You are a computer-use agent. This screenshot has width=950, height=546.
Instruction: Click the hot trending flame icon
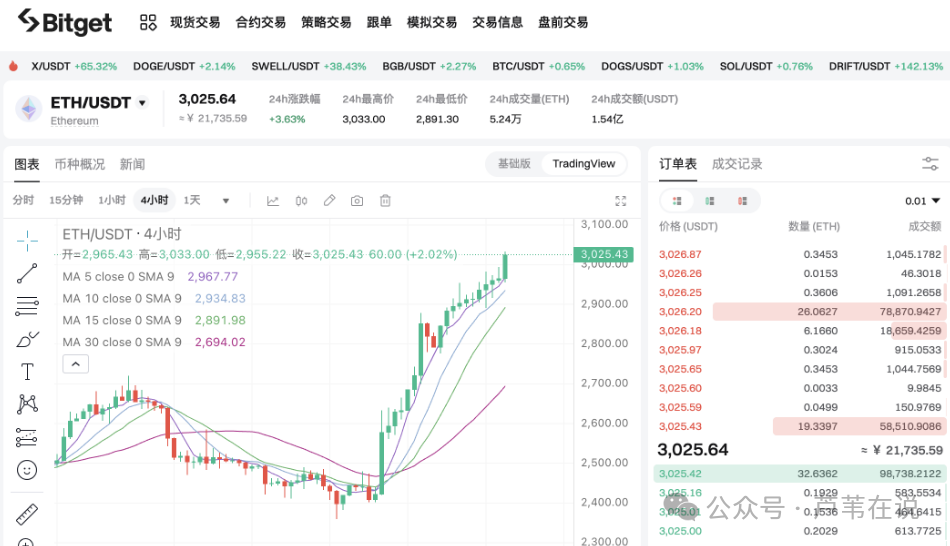coord(13,66)
